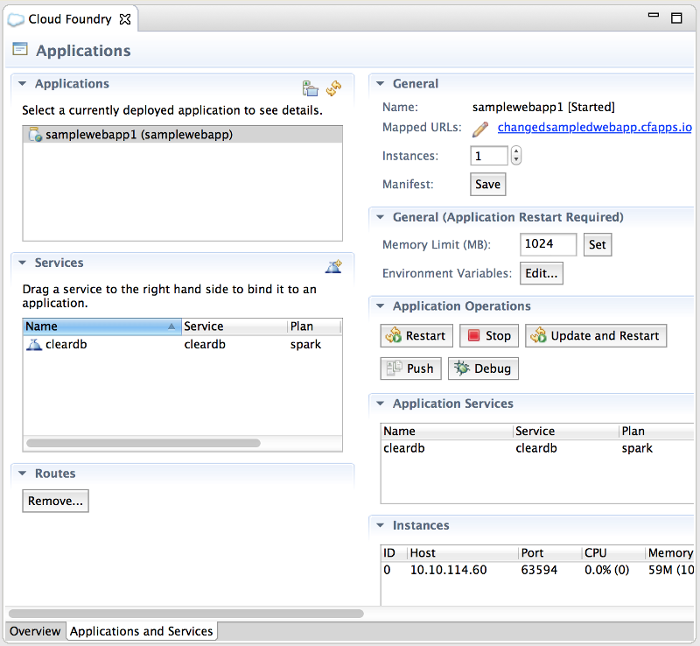Push the application
The image size is (700, 646).
pyautogui.click(x=411, y=368)
